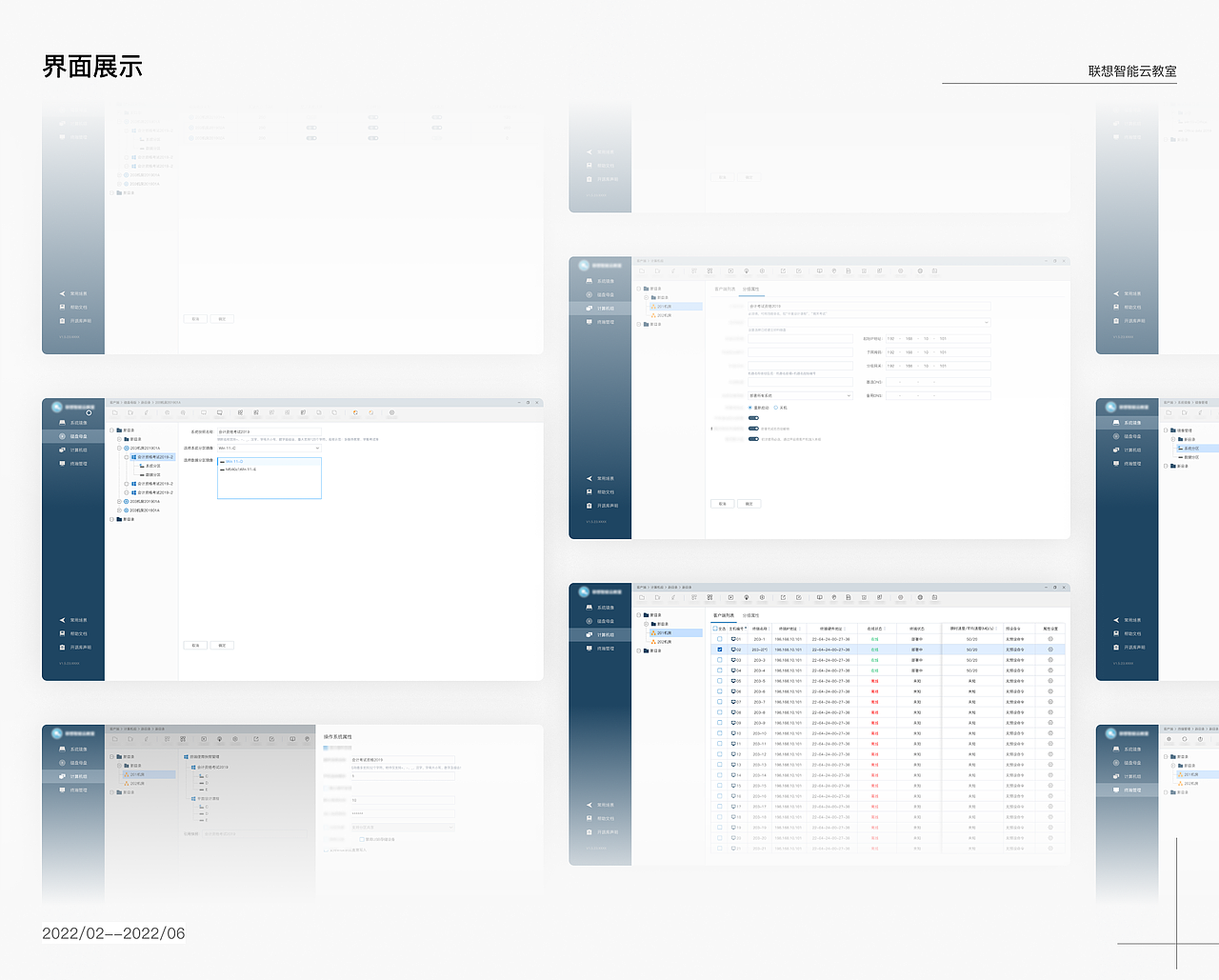Open 帮助文档 in the Win 11-C window sidebar
Screen dimensions: 1219x980
(x=73, y=633)
